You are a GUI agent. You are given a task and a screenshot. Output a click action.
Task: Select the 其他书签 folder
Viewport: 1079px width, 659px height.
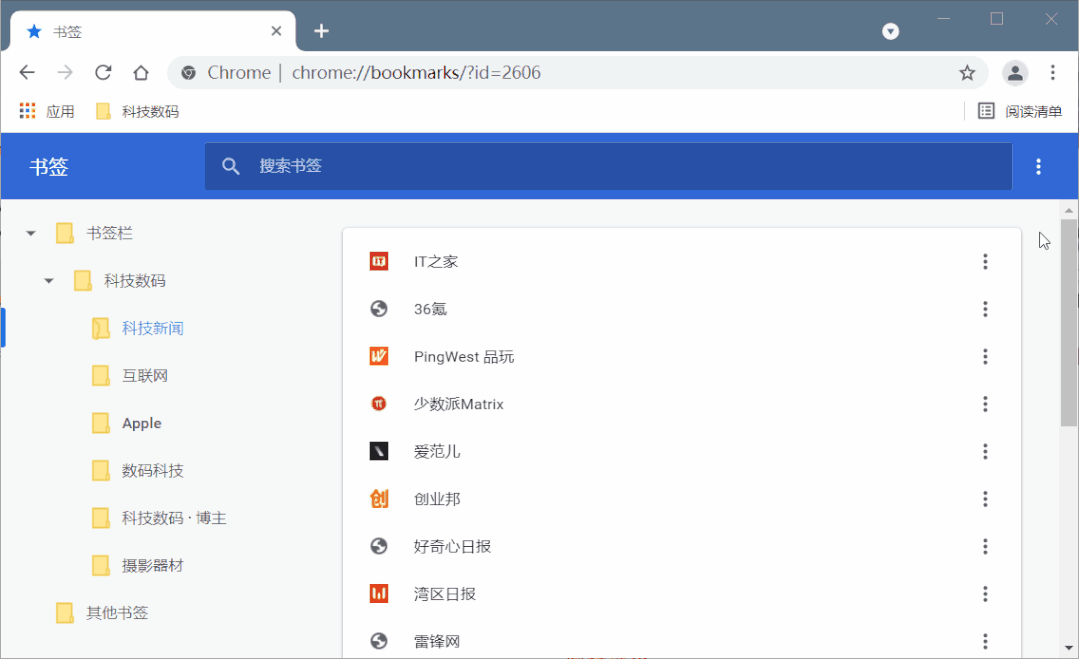point(102,613)
